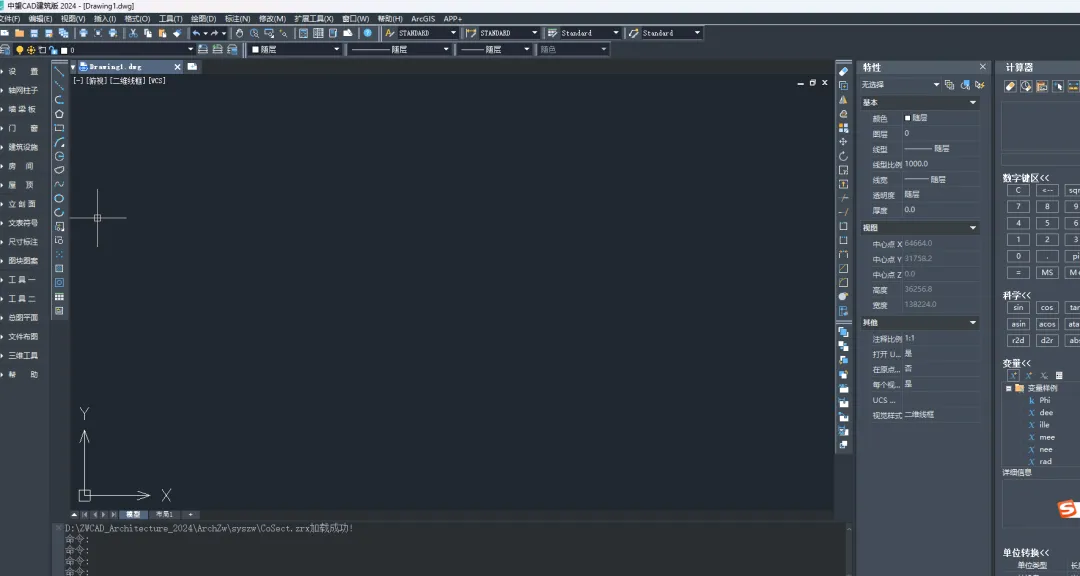The height and width of the screenshot is (576, 1080).
Task: Open the ArcGIS menu
Action: tap(423, 19)
